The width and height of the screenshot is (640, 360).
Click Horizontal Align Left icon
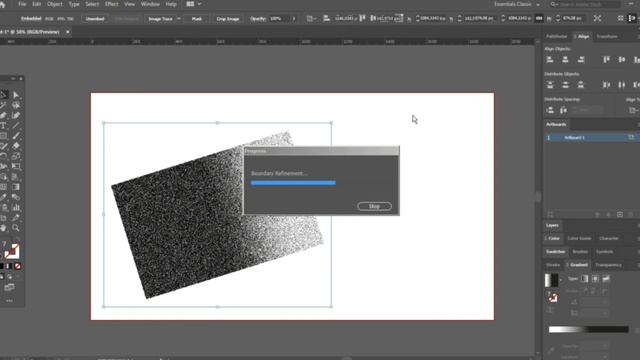pyautogui.click(x=550, y=60)
